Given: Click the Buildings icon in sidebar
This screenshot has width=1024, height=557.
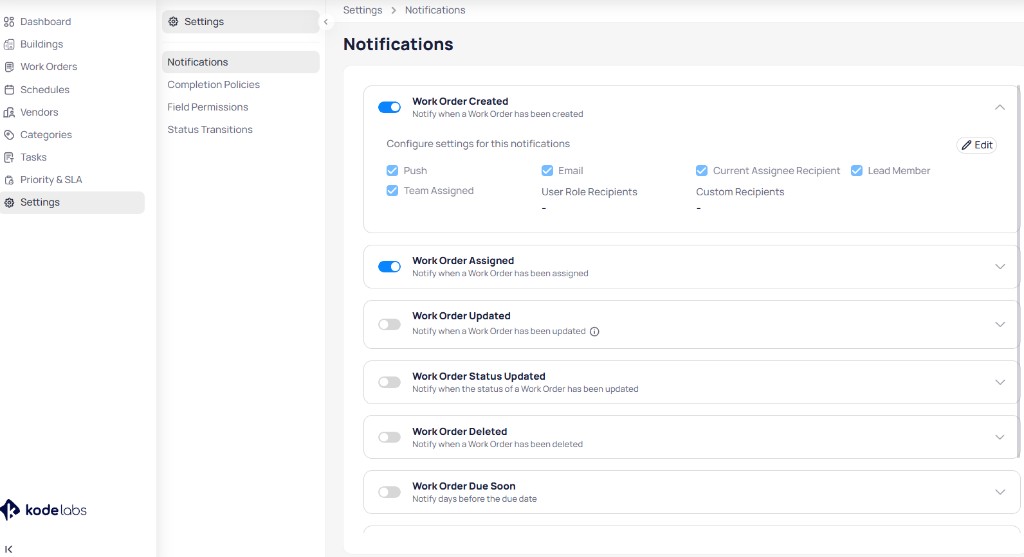Looking at the screenshot, I should point(8,44).
